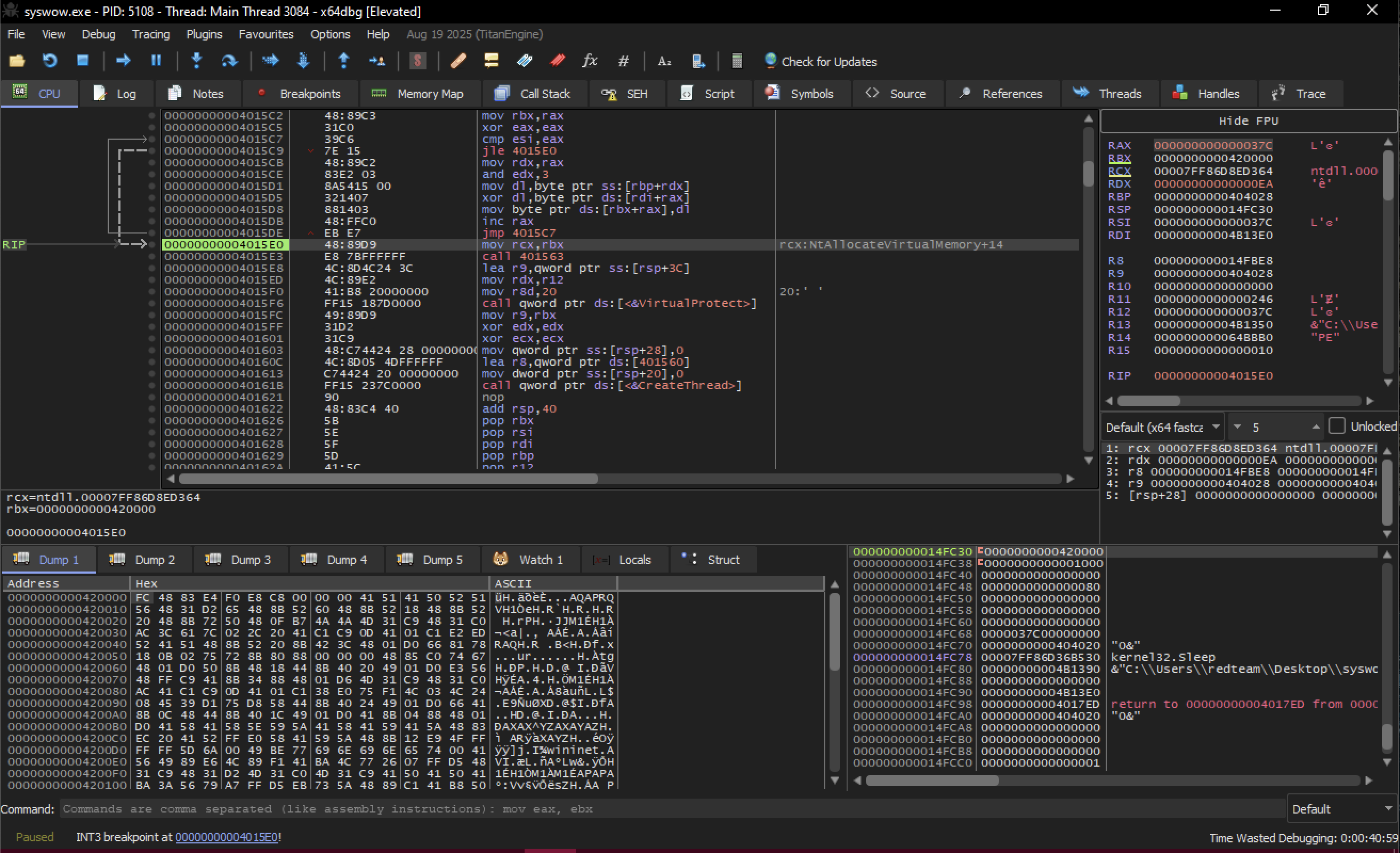
Task: Click the A² string references icon
Action: (664, 61)
